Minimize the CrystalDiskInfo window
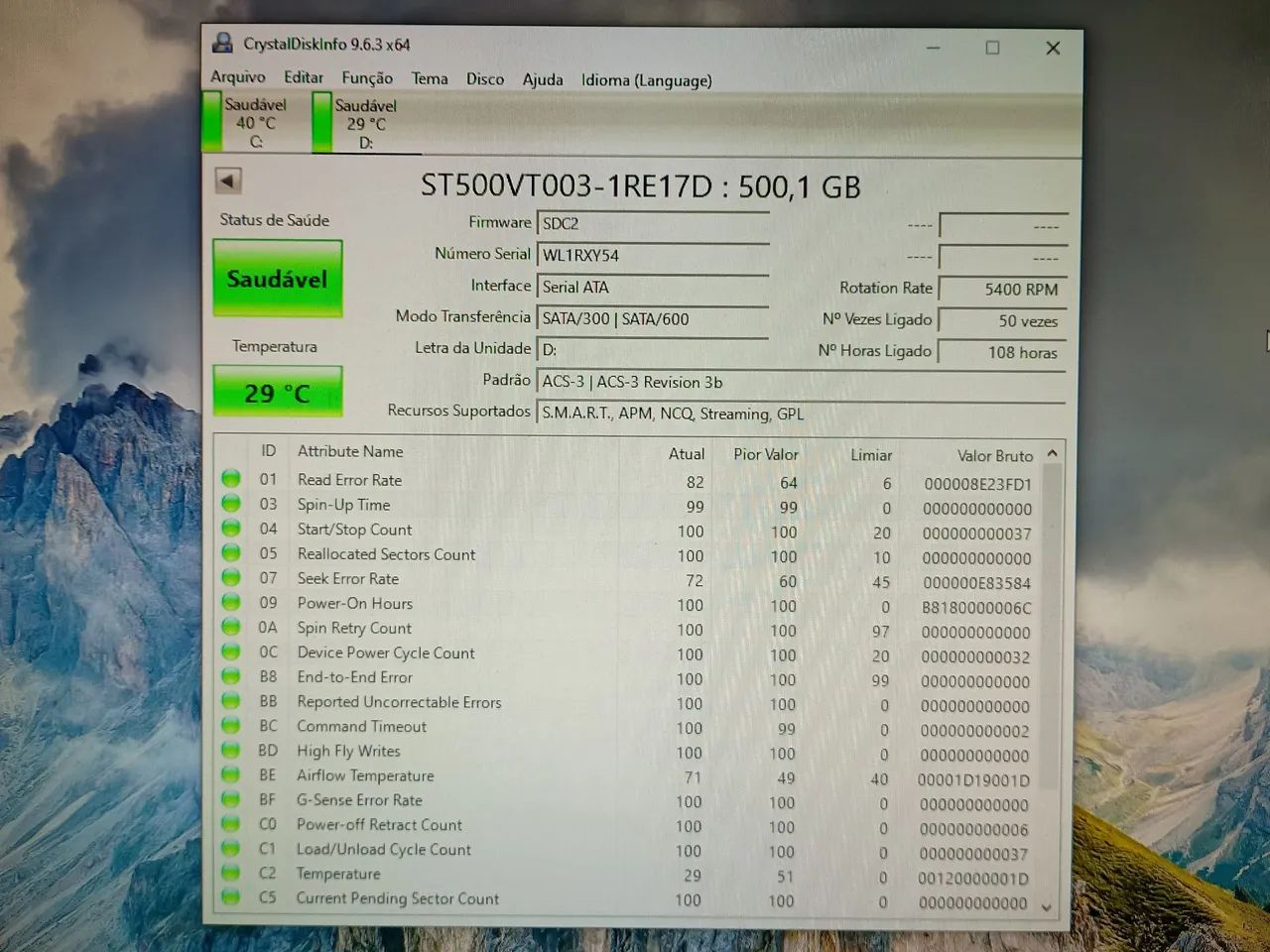 (x=933, y=48)
